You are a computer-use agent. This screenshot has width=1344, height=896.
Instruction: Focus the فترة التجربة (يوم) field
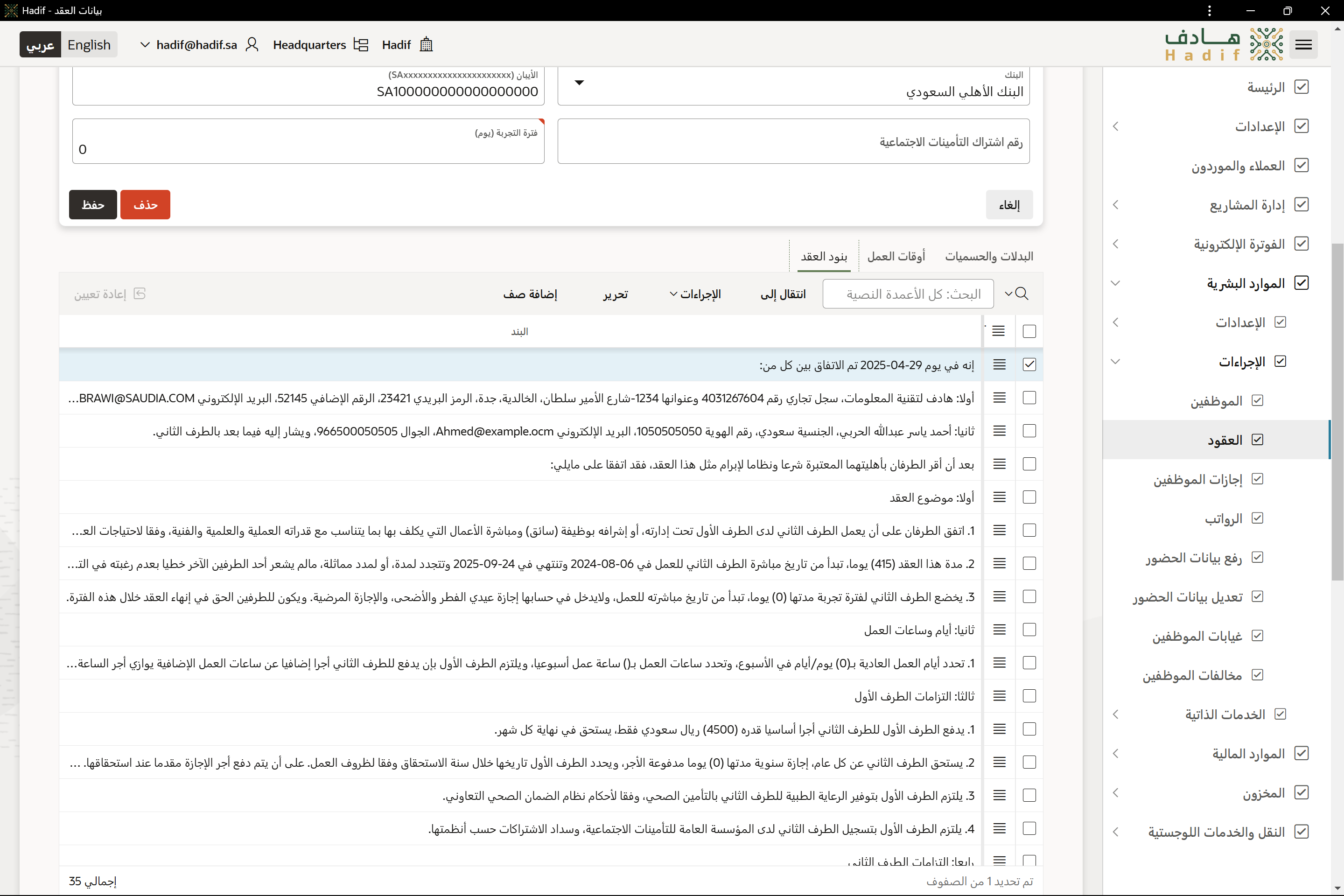click(x=308, y=141)
